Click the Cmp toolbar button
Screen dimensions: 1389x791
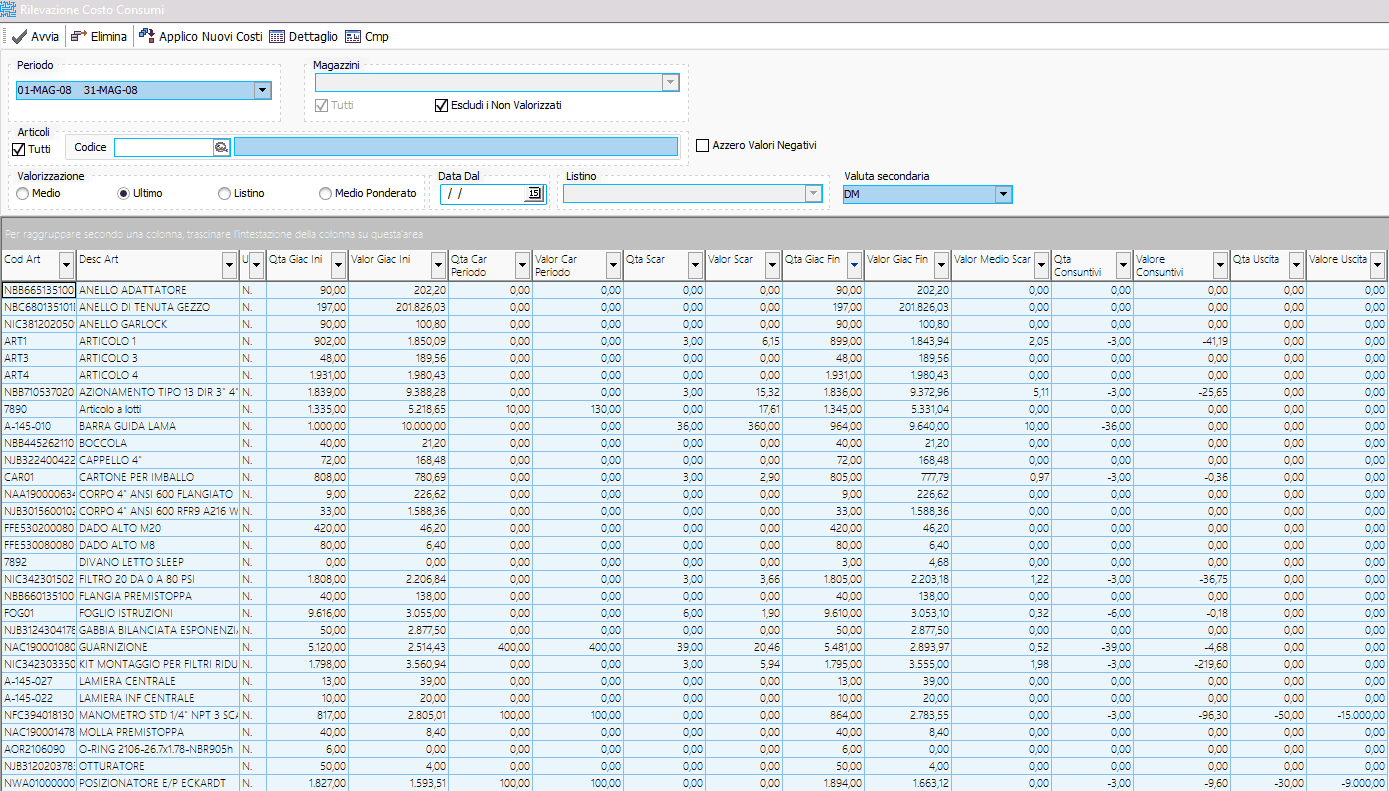(x=367, y=36)
